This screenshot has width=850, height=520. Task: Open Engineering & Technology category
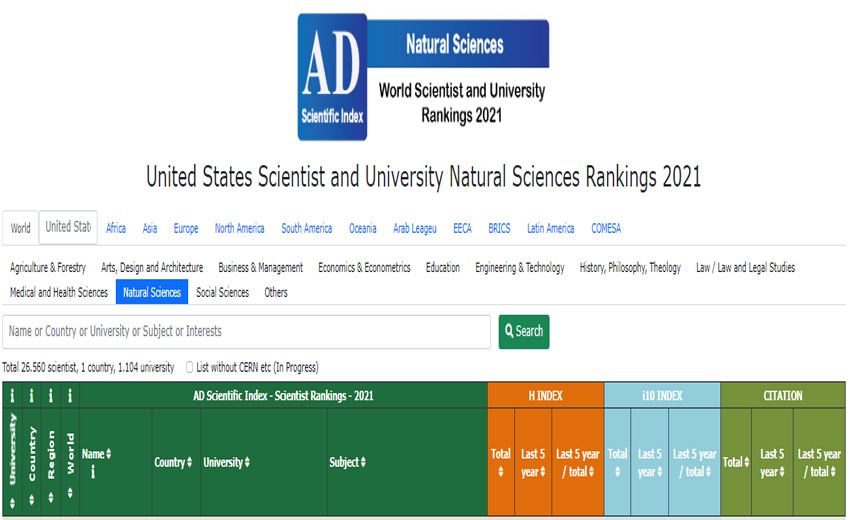click(x=519, y=267)
